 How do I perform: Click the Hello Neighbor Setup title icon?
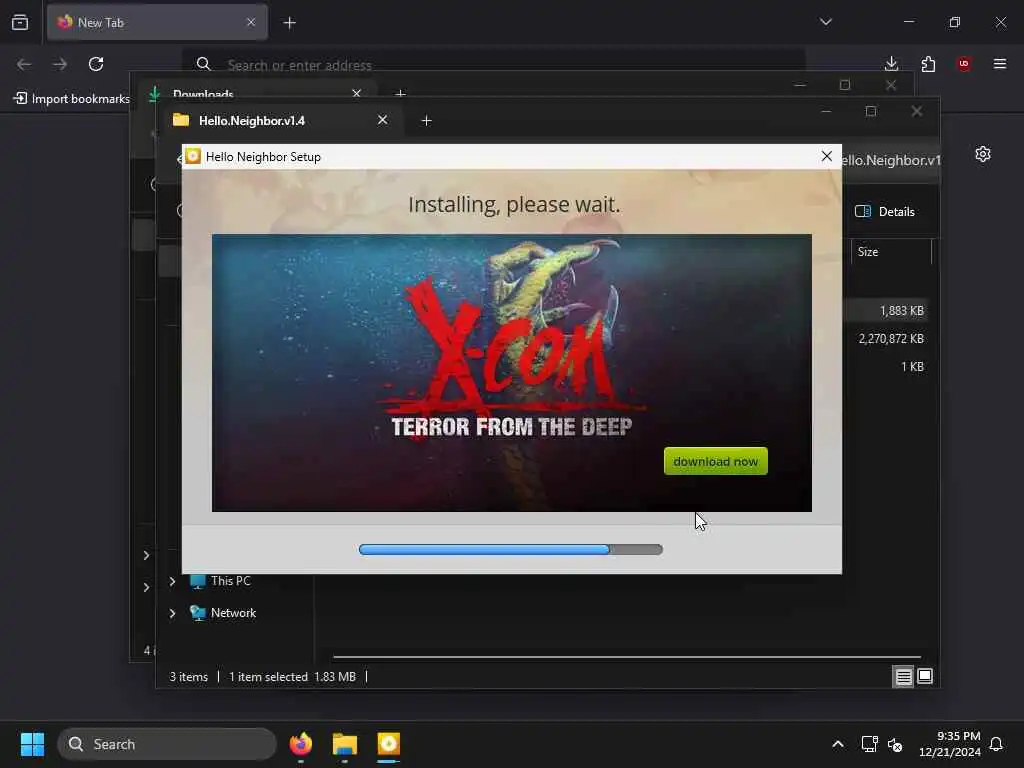[193, 156]
